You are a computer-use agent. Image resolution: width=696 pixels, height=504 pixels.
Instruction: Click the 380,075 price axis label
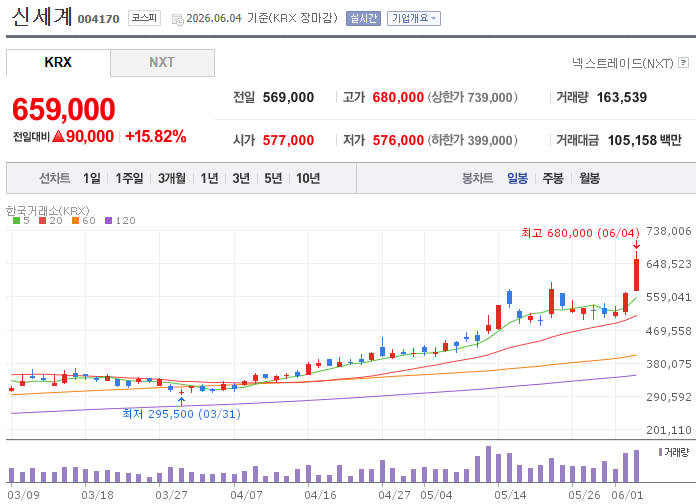pos(669,364)
